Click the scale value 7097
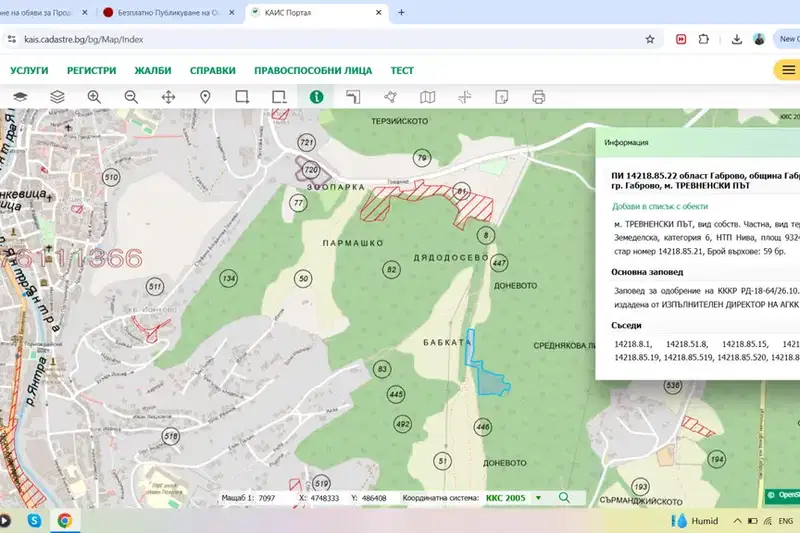Viewport: 800px width, 533px height. coord(266,498)
